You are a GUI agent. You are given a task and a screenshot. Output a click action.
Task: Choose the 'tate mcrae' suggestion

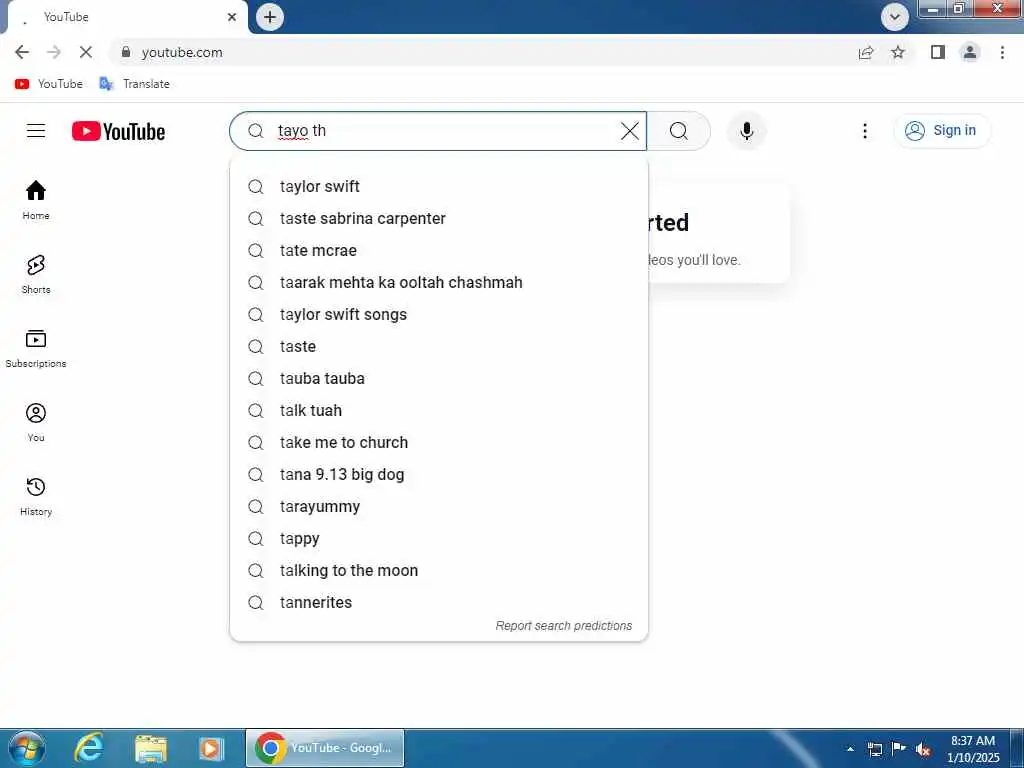pos(439,250)
